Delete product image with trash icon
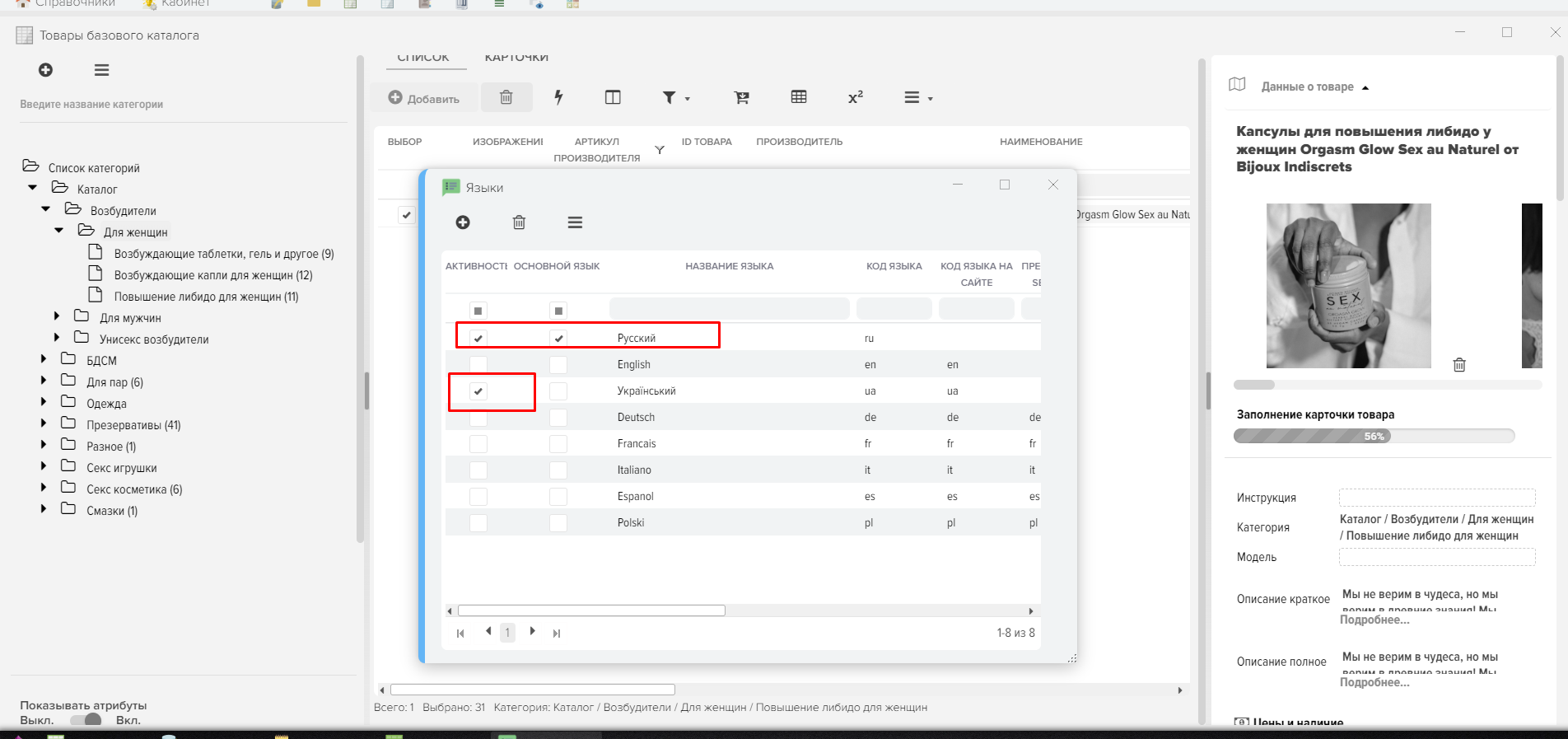The height and width of the screenshot is (739, 1568). [x=1459, y=364]
